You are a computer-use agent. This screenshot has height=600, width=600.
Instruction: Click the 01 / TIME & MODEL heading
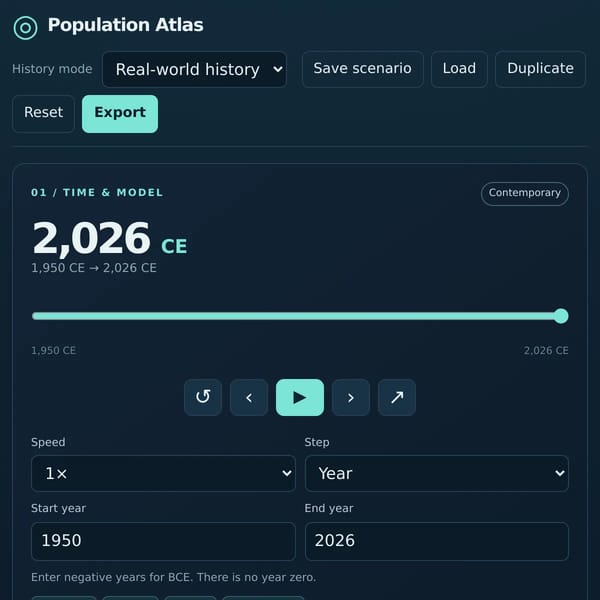[97, 192]
